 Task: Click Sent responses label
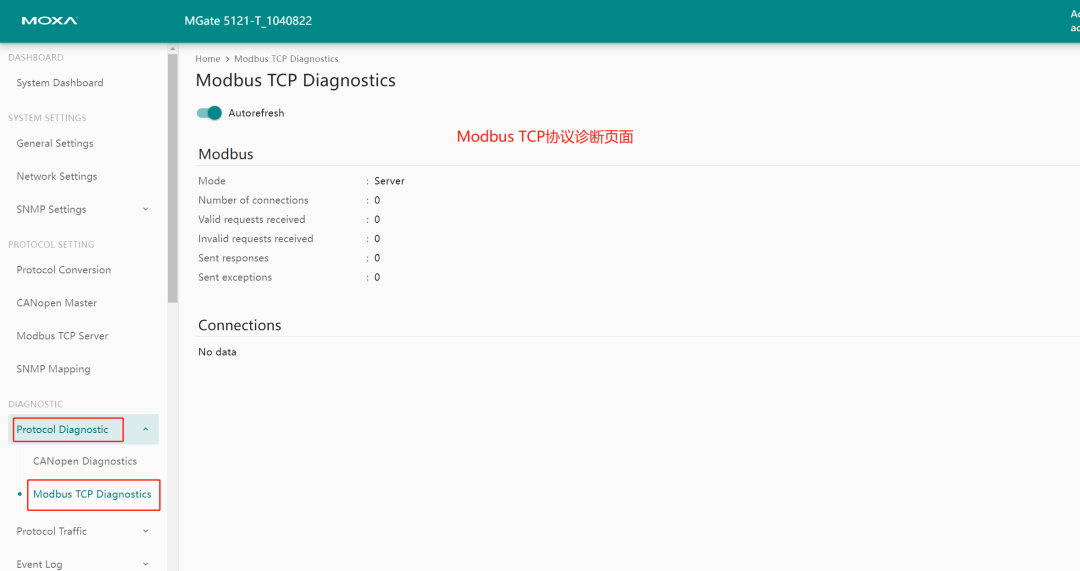[x=233, y=258]
